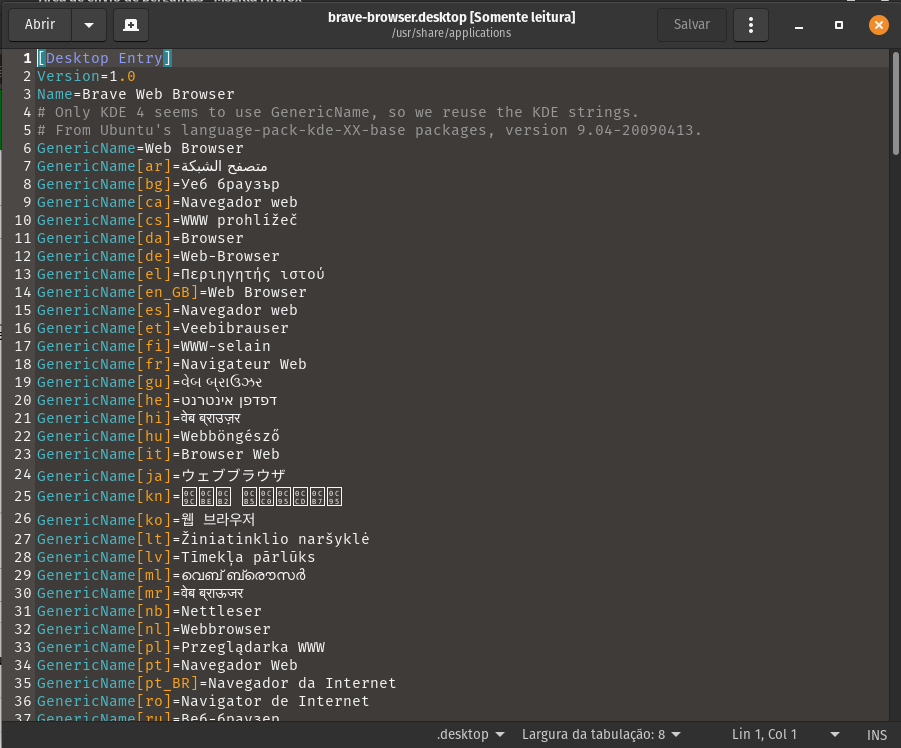The width and height of the screenshot is (901, 748).
Task: Click the GenericName[cs]=WWW prohlížeč line
Action: 167,220
